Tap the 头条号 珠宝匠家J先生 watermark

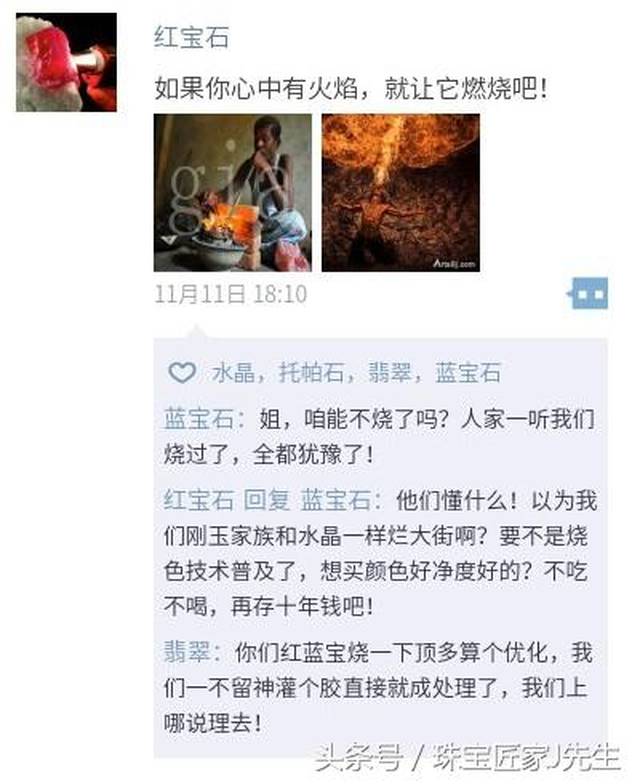pos(468,758)
